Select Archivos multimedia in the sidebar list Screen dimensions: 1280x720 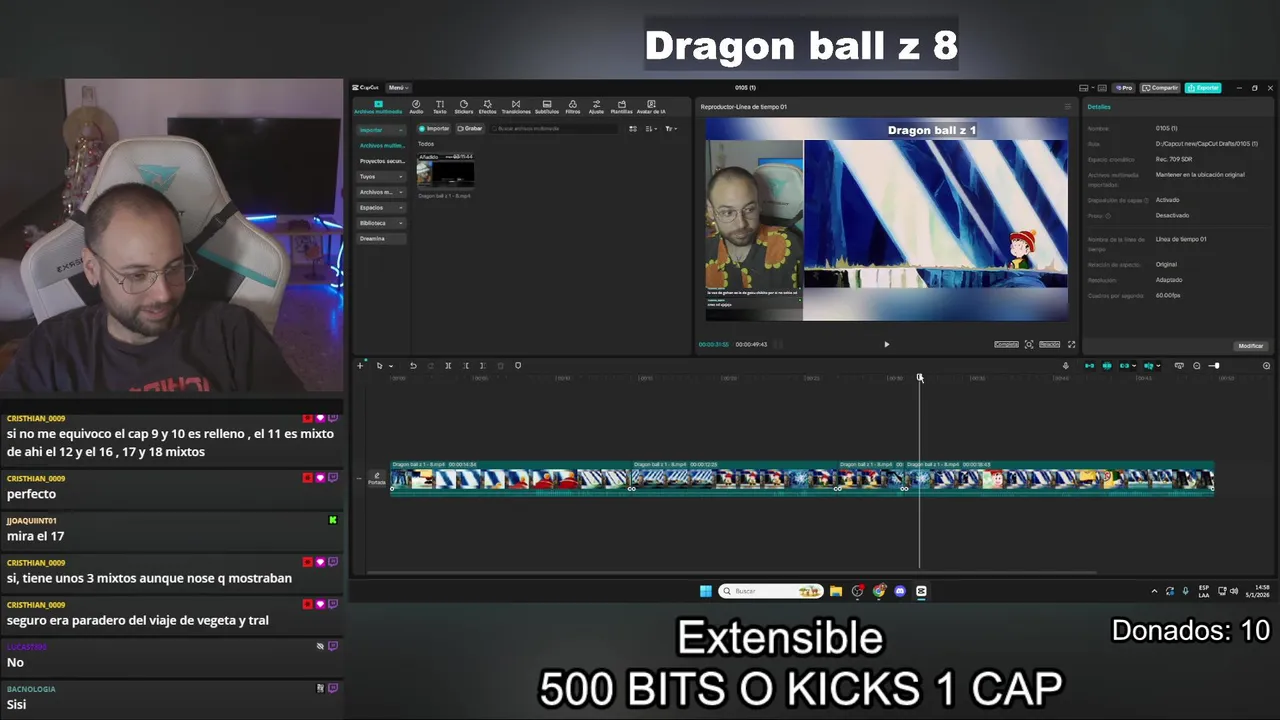[381, 145]
